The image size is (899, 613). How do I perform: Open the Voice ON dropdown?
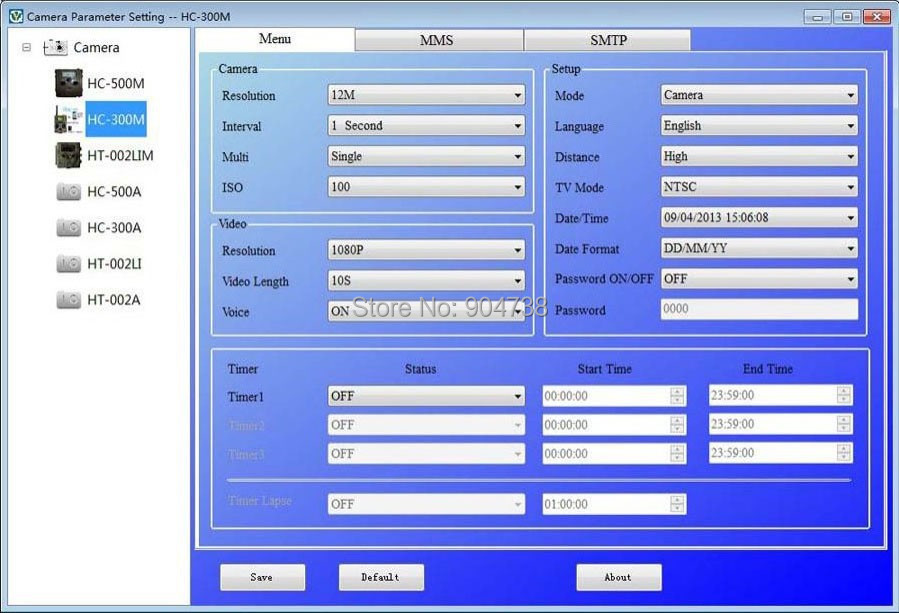tap(426, 311)
